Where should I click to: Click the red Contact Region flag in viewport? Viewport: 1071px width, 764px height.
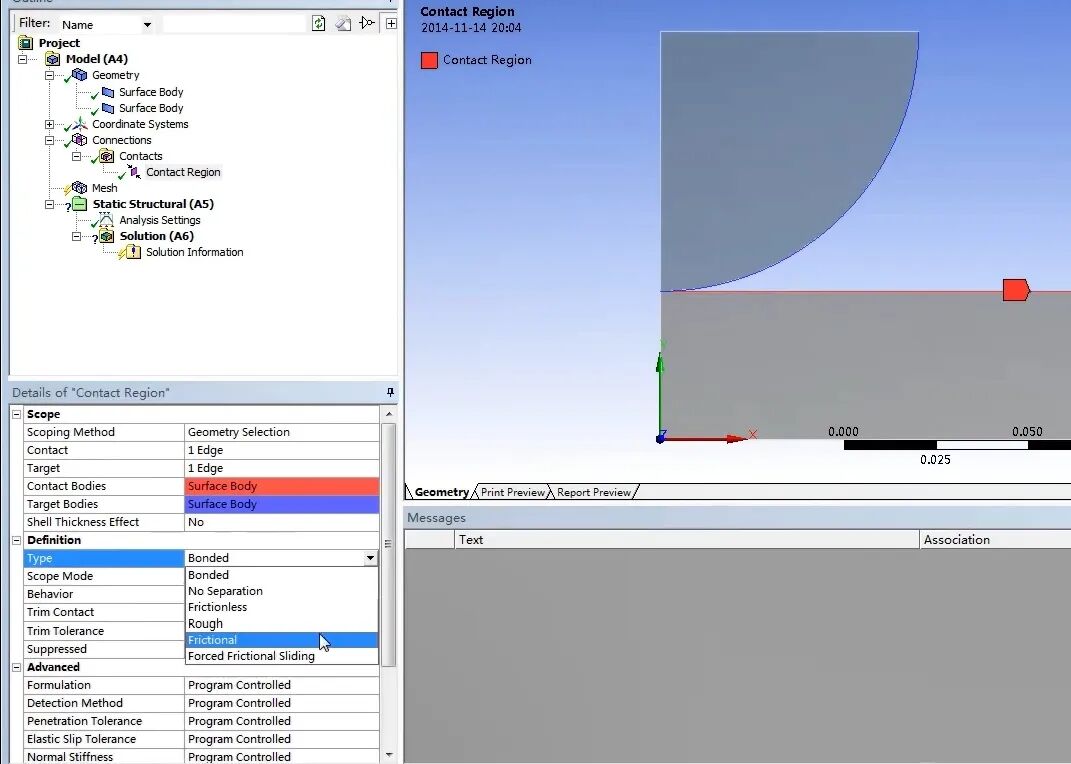pos(1016,290)
